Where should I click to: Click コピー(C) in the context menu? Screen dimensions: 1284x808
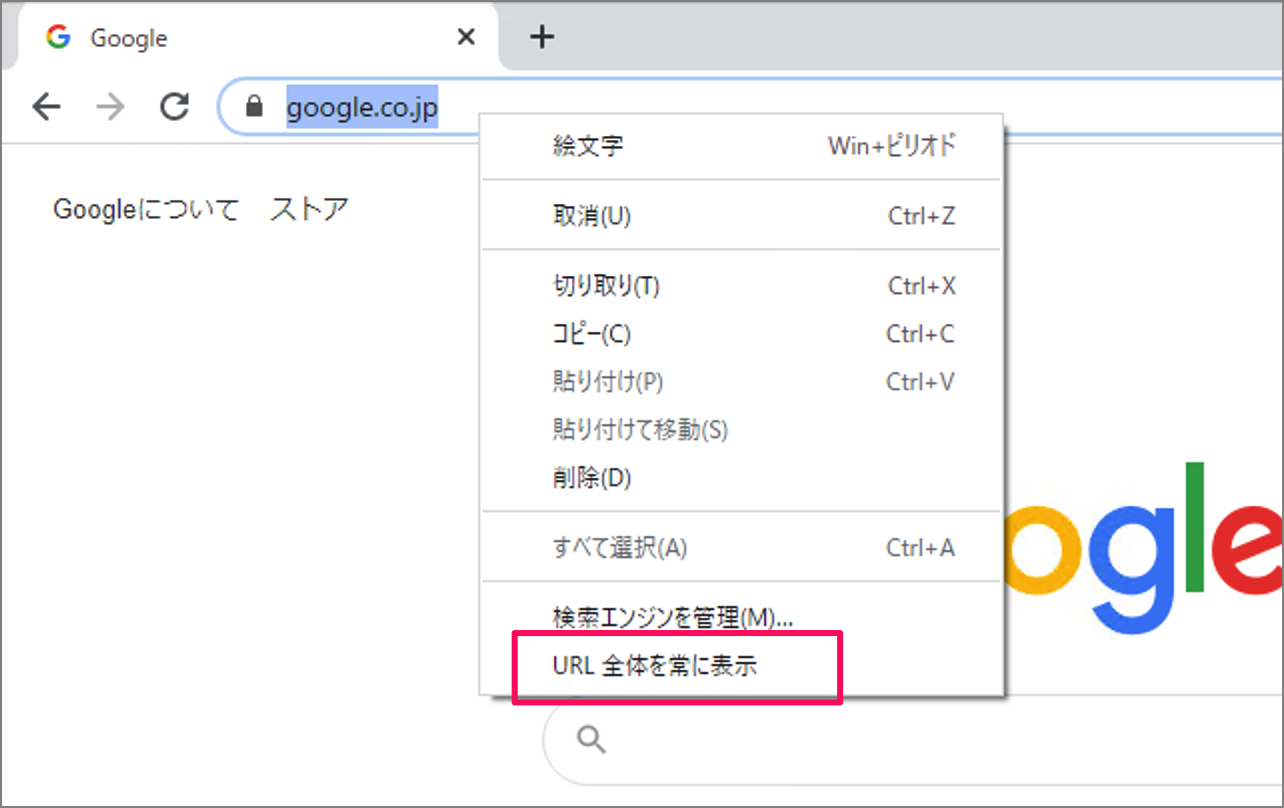coord(591,334)
